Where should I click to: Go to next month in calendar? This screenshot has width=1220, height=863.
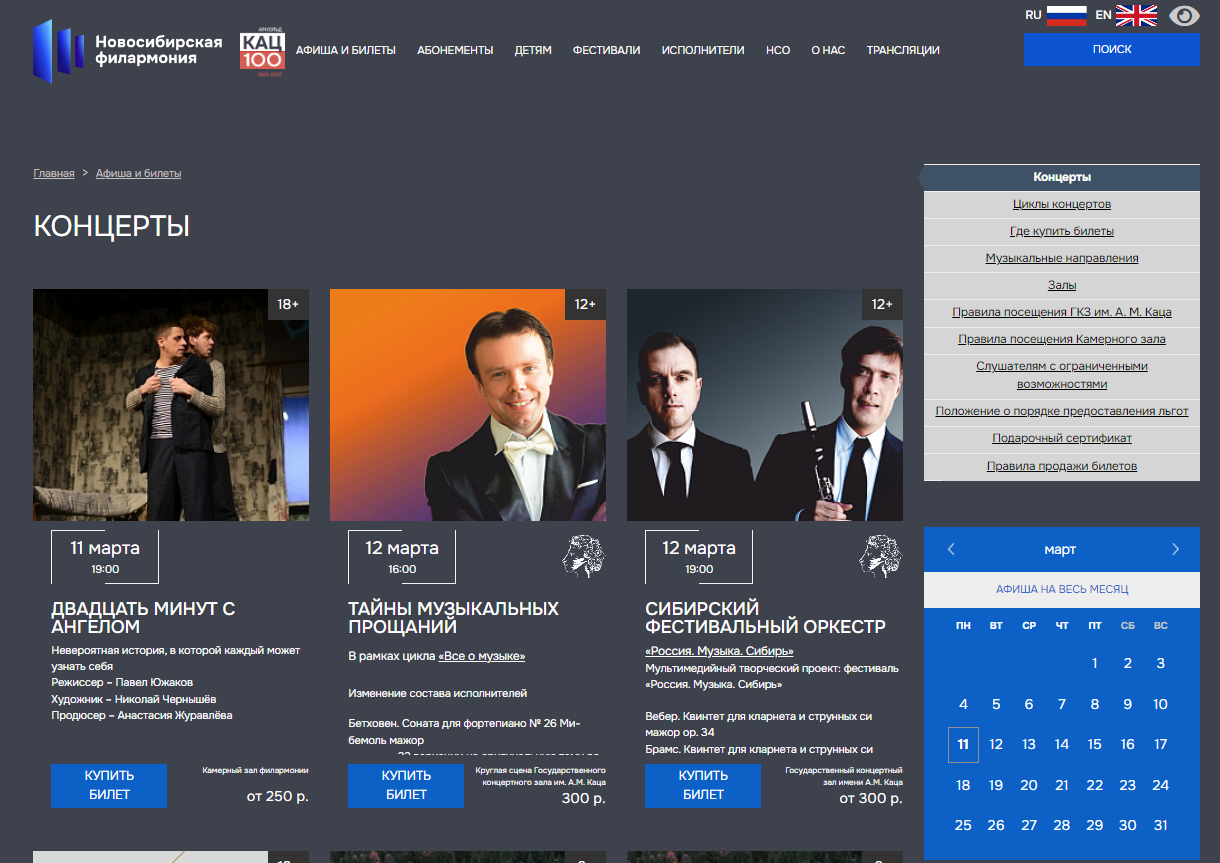(x=1175, y=549)
